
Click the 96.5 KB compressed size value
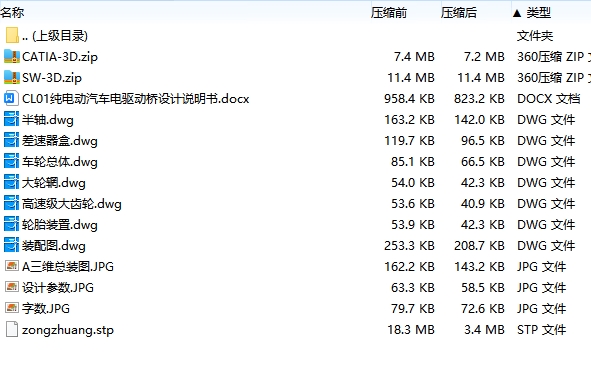tap(483, 141)
